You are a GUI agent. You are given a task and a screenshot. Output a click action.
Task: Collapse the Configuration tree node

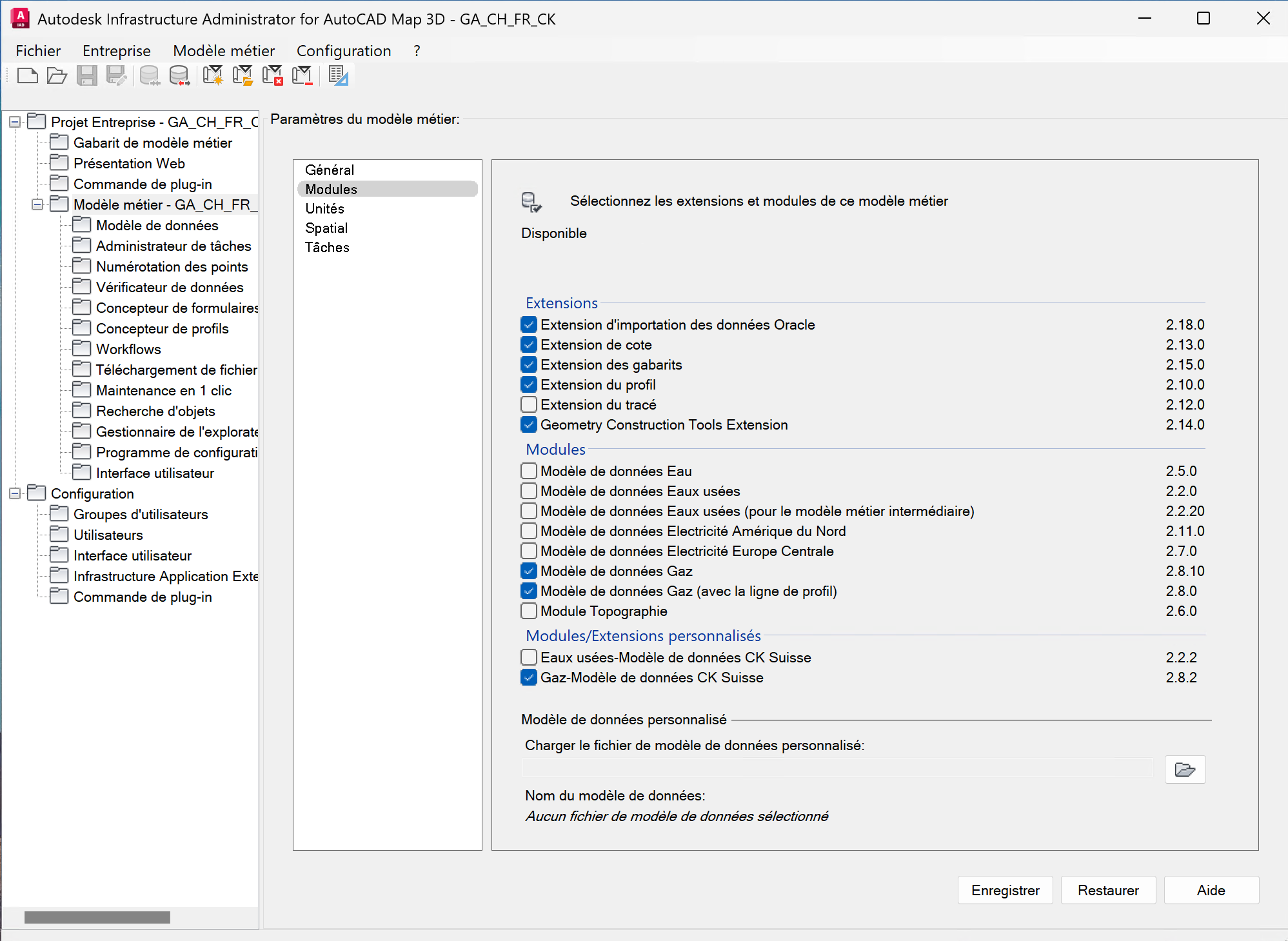15,493
